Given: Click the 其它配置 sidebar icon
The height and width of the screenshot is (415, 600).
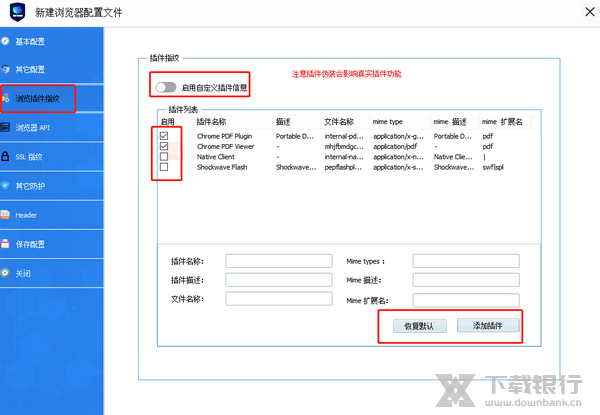Looking at the screenshot, I should point(5,69).
